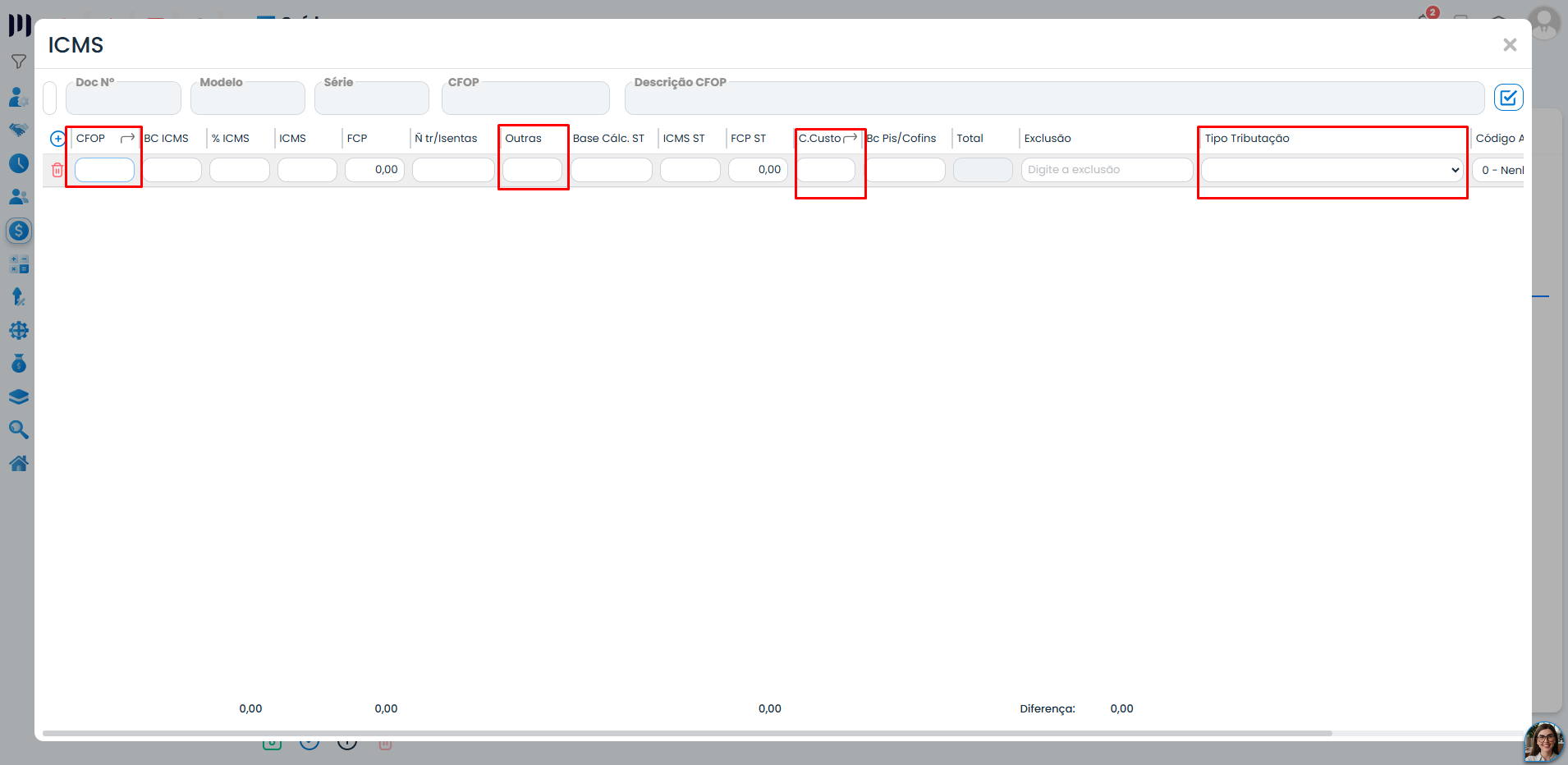Open the globe sidebar icon

18,331
